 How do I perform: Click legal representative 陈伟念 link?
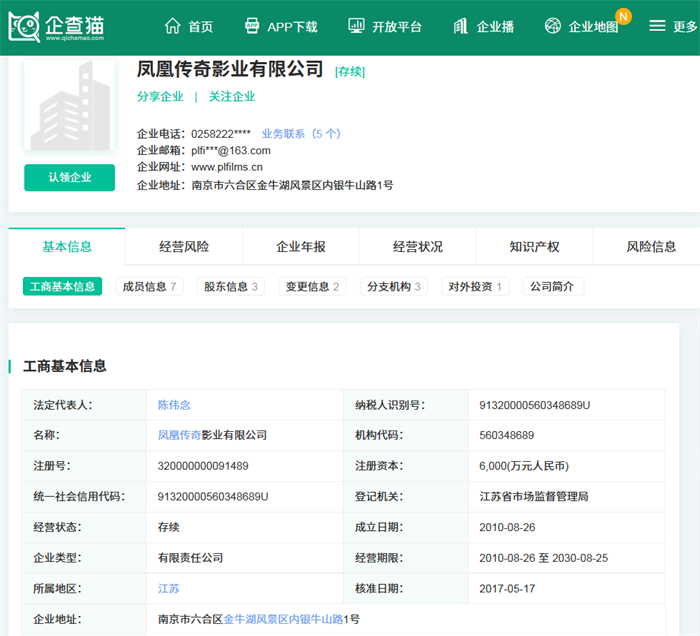click(174, 405)
